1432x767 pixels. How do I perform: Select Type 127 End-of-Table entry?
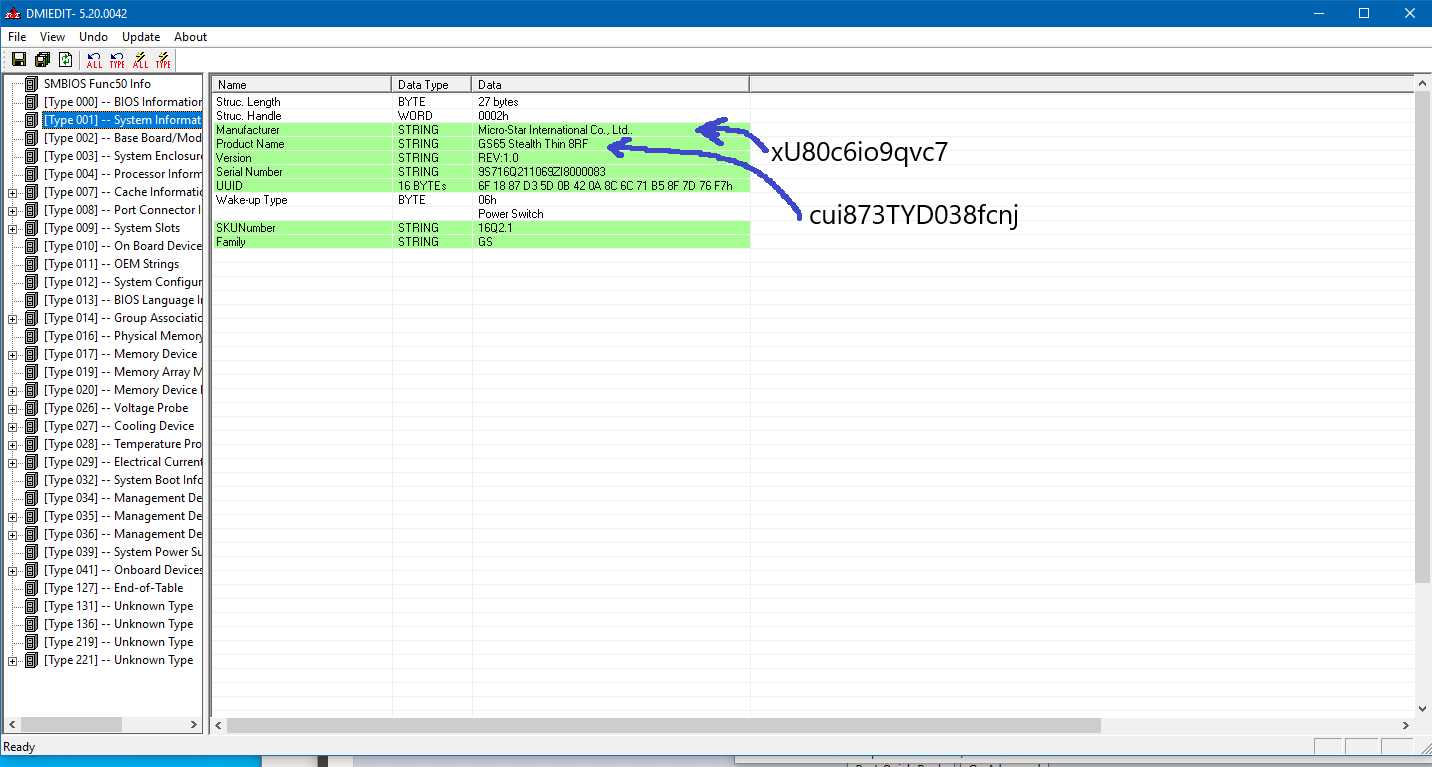click(113, 588)
